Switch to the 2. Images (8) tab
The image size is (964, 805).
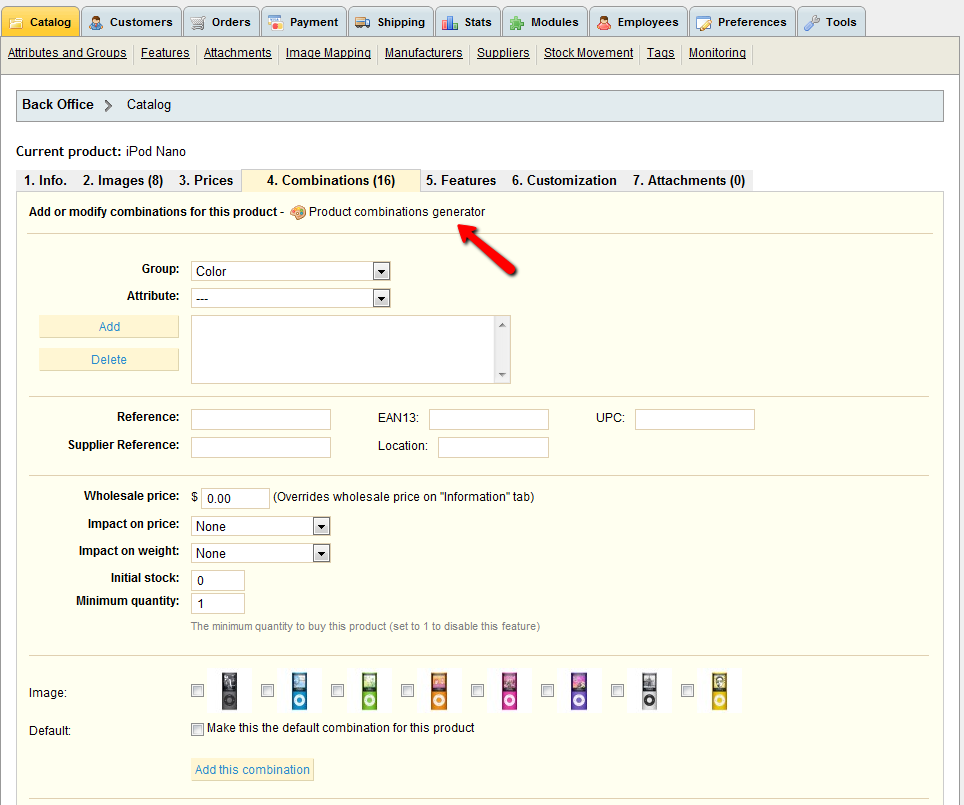point(123,180)
